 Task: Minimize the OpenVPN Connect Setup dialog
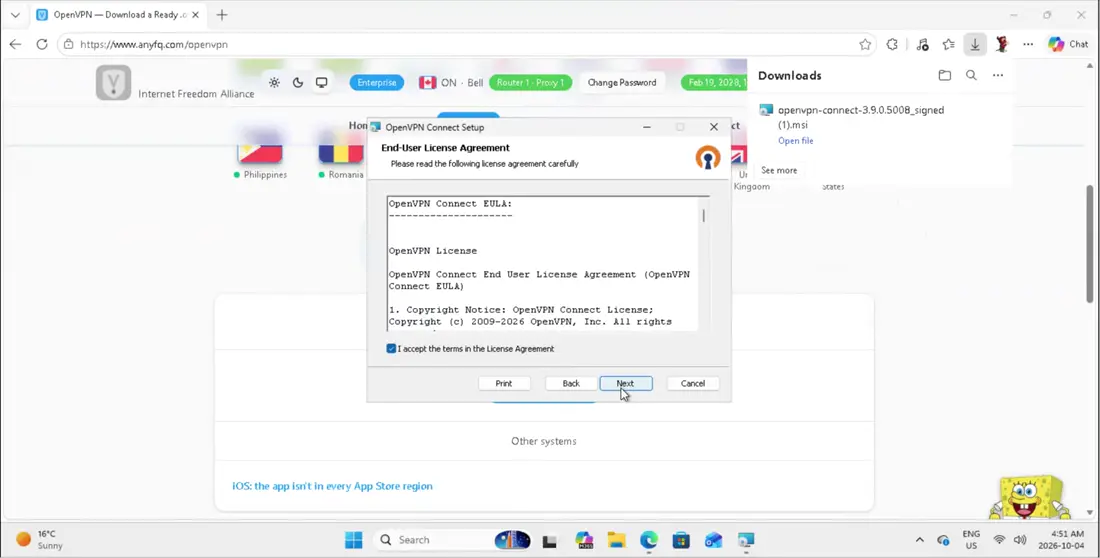click(647, 127)
